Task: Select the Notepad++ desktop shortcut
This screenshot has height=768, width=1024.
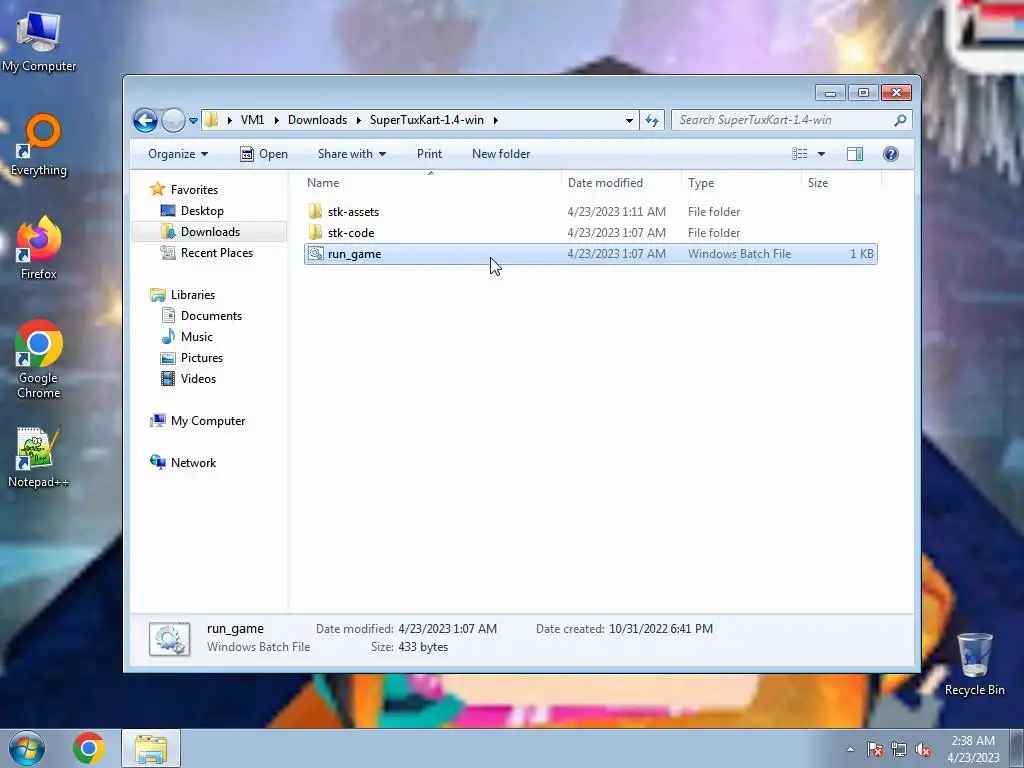Action: coord(38,457)
